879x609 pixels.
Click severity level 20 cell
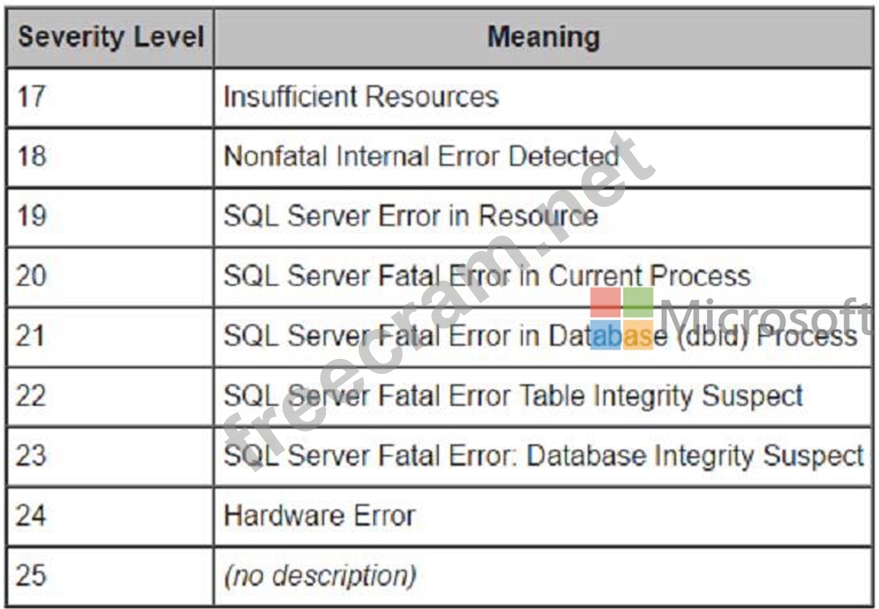point(110,277)
